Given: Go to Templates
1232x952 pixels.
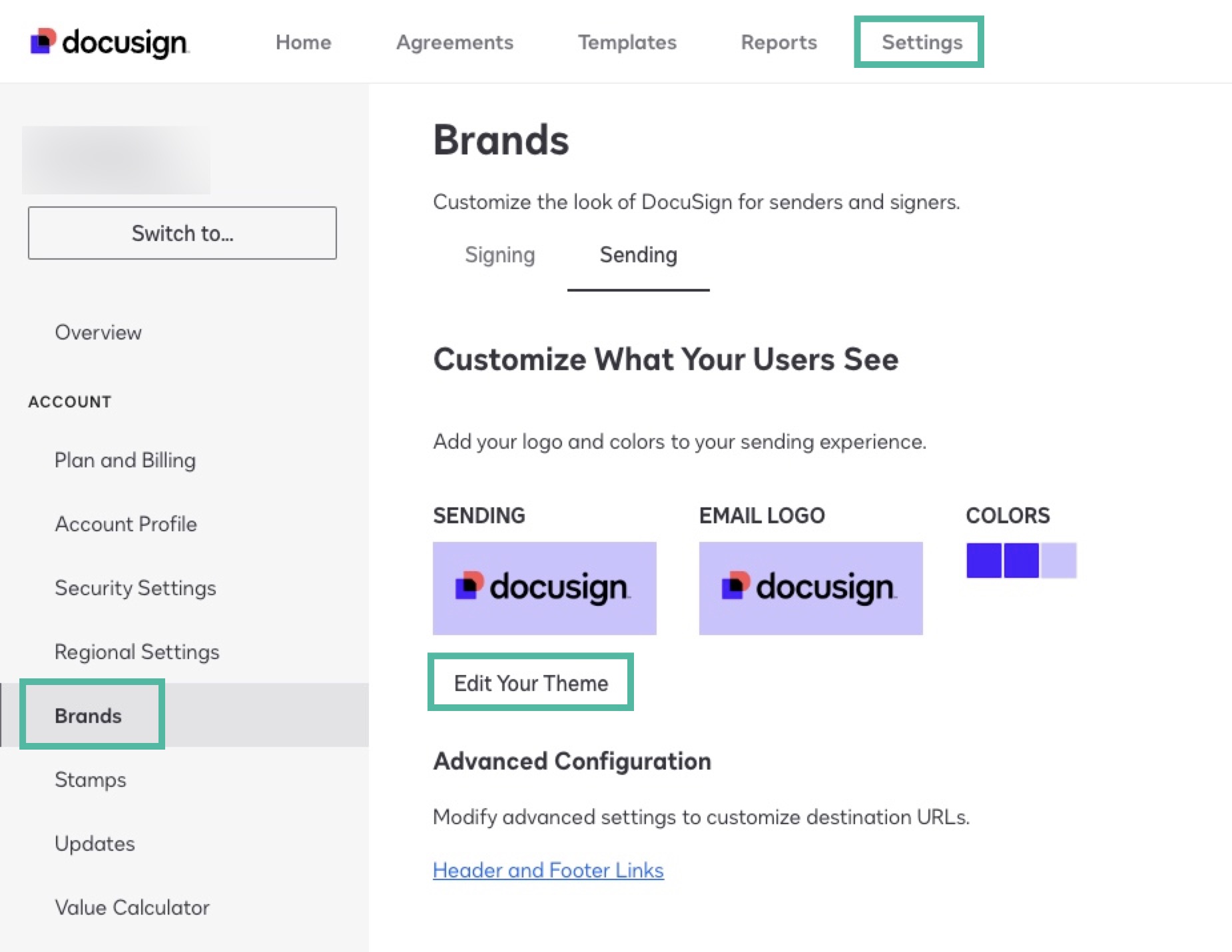Looking at the screenshot, I should 627,41.
